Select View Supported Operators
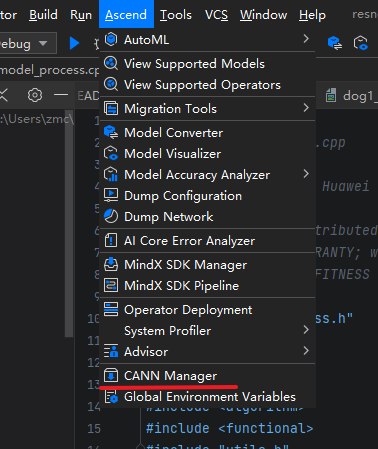The image size is (378, 449). click(207, 85)
